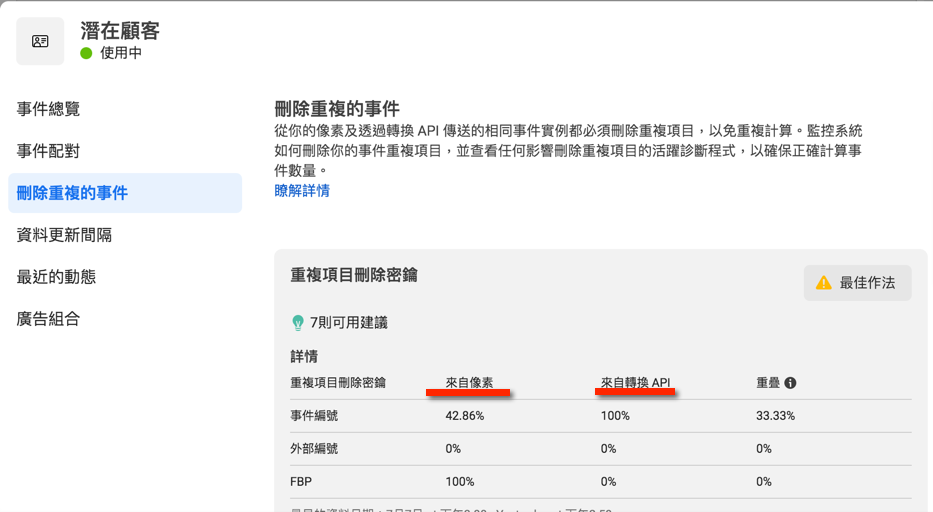Open 事件總覽 in the sidebar
Viewport: 933px width, 512px height.
pyautogui.click(x=48, y=109)
